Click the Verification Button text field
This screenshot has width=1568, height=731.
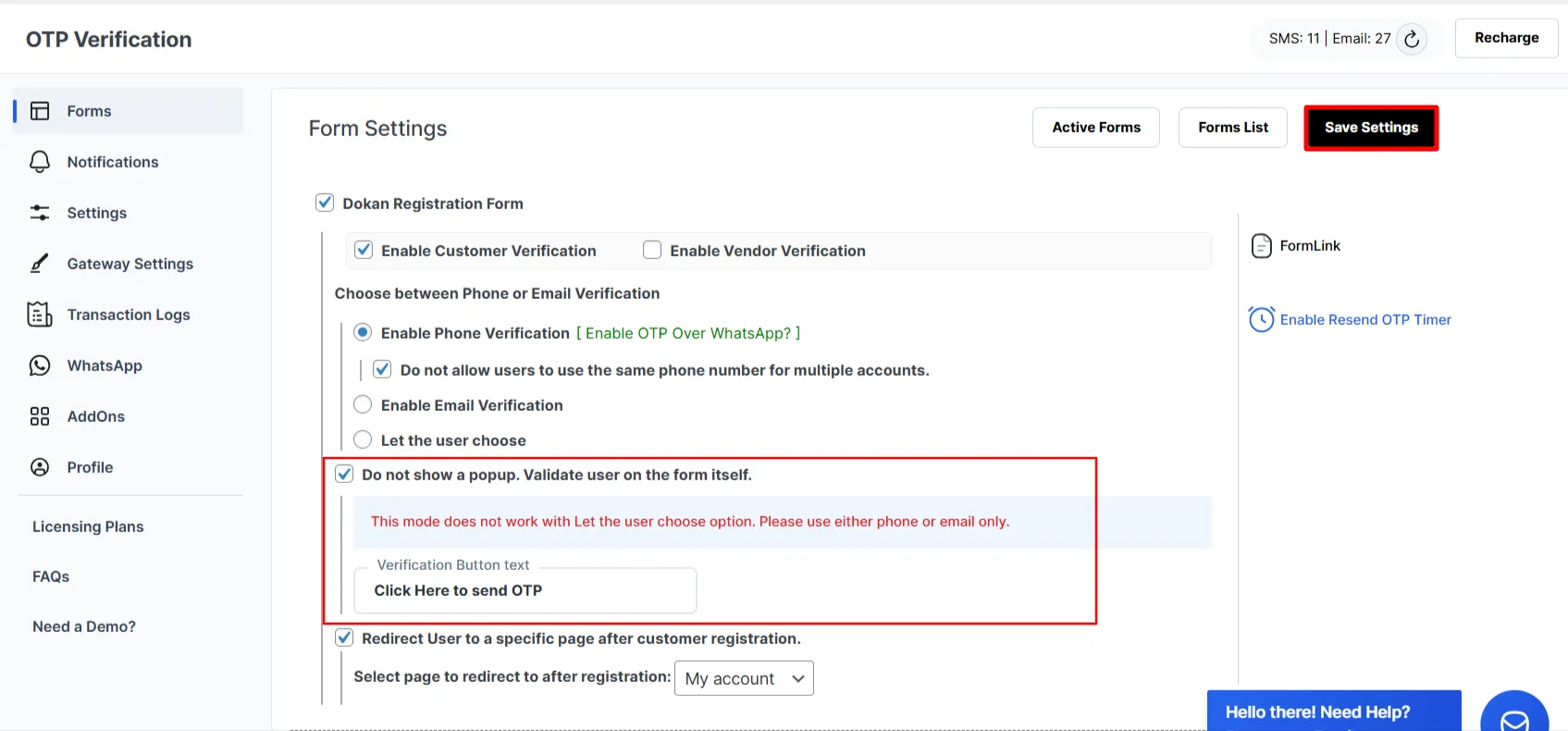tap(525, 590)
